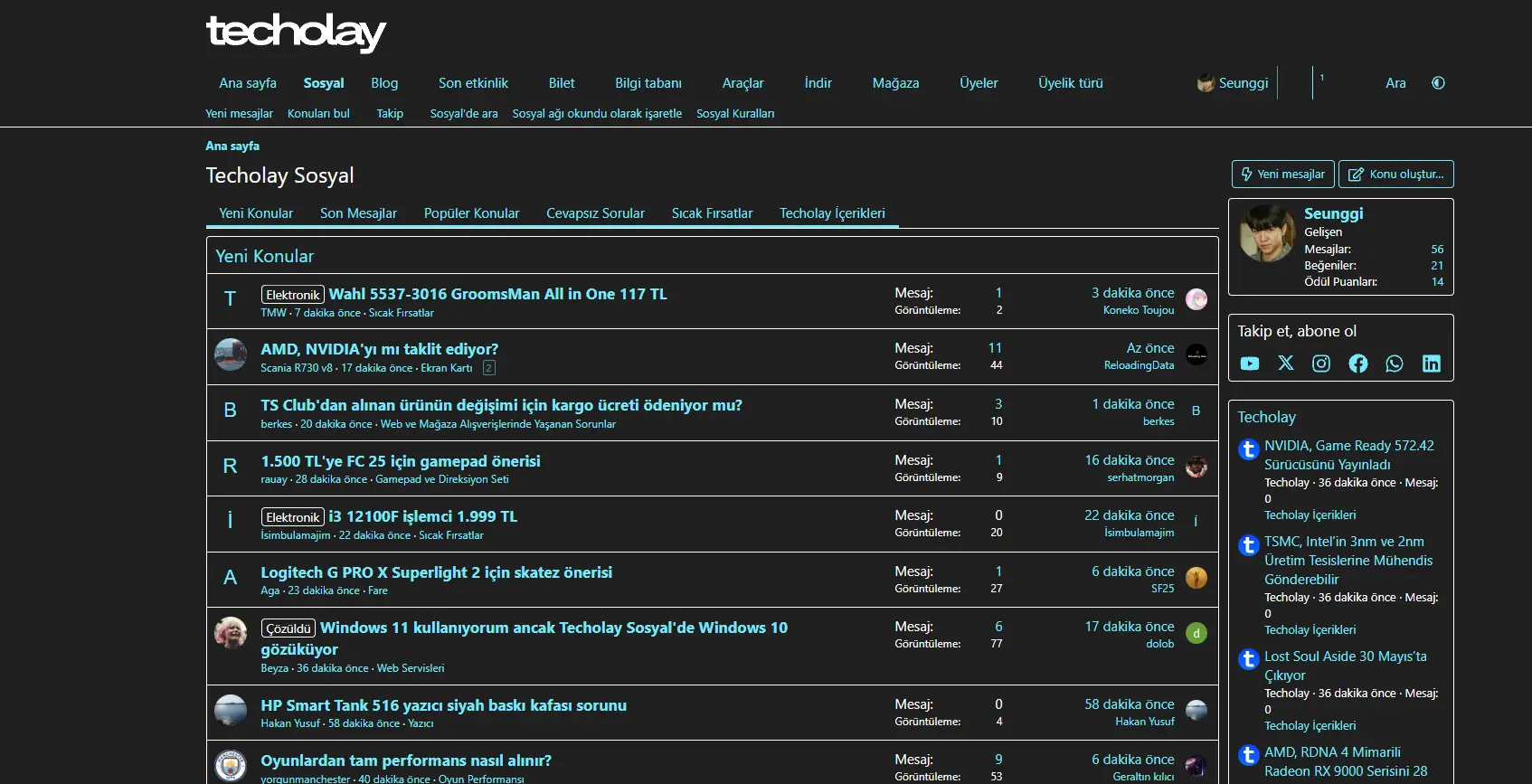The image size is (1532, 784).
Task: Click dolob's green 'd' avatar
Action: (x=1196, y=633)
